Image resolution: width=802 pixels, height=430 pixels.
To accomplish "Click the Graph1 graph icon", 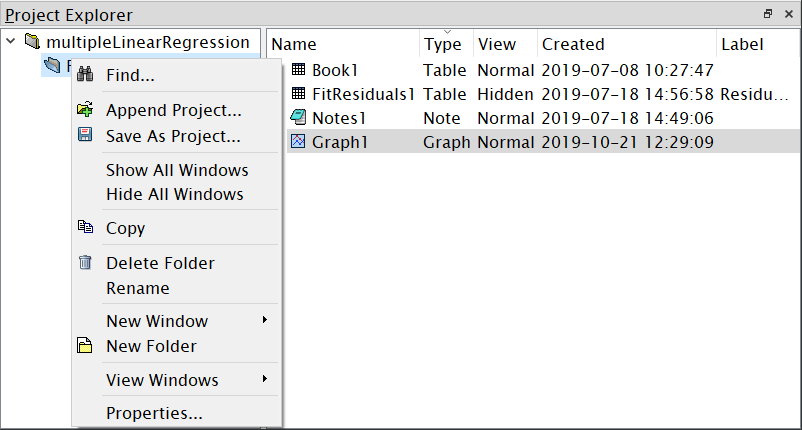I will (298, 142).
